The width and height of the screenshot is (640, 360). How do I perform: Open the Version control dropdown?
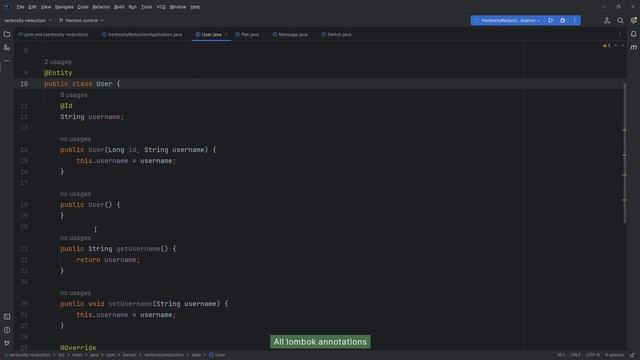pyautogui.click(x=81, y=20)
